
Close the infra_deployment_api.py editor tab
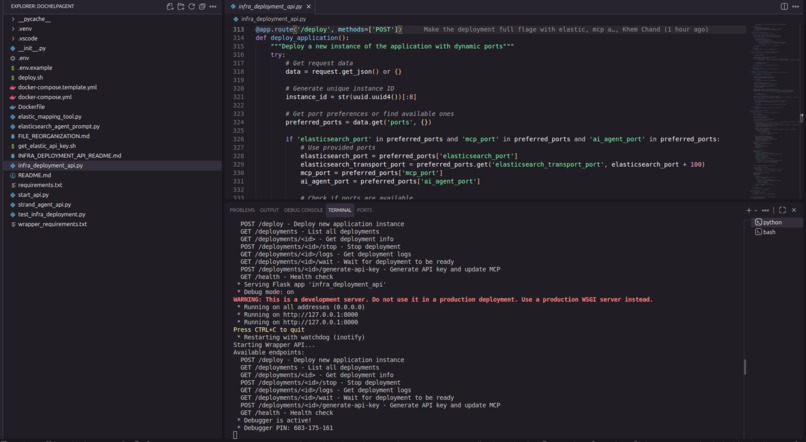click(x=308, y=7)
